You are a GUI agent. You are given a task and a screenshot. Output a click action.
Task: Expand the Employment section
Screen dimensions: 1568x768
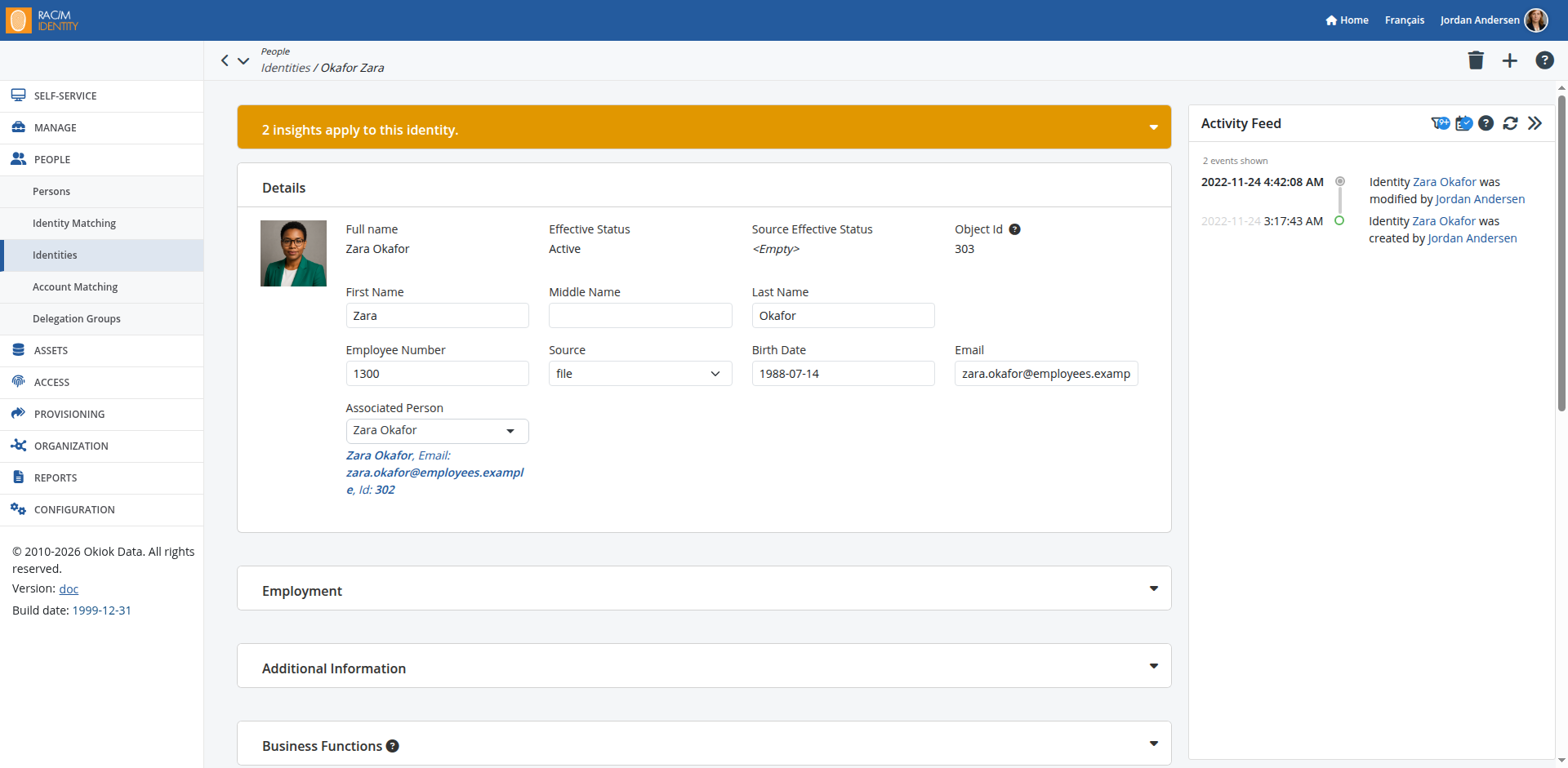(x=704, y=588)
